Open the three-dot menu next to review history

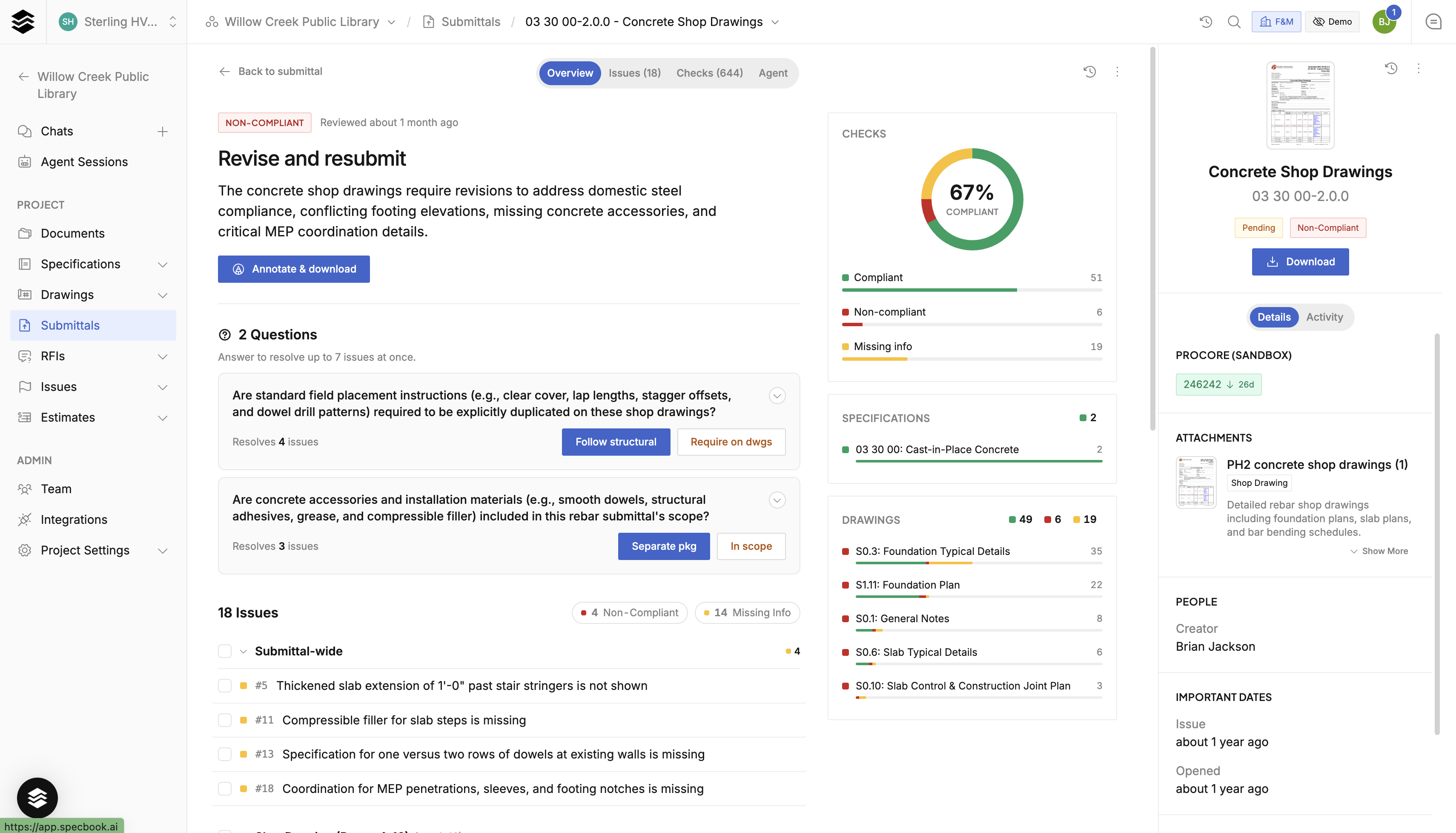1117,72
